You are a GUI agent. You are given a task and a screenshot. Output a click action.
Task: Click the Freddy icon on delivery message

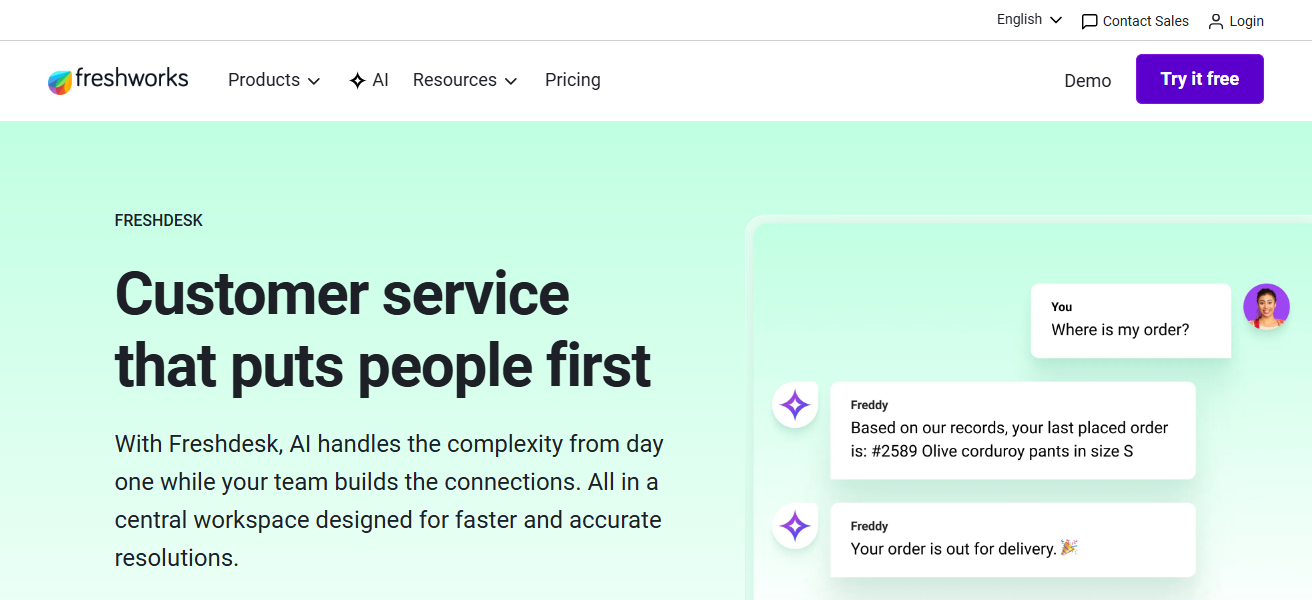click(794, 526)
